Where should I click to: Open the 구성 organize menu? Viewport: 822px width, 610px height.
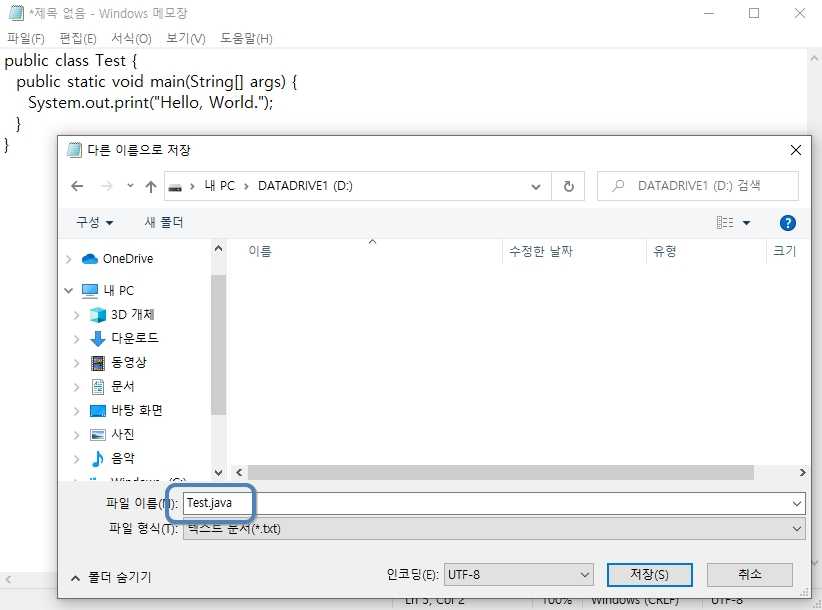(x=94, y=222)
